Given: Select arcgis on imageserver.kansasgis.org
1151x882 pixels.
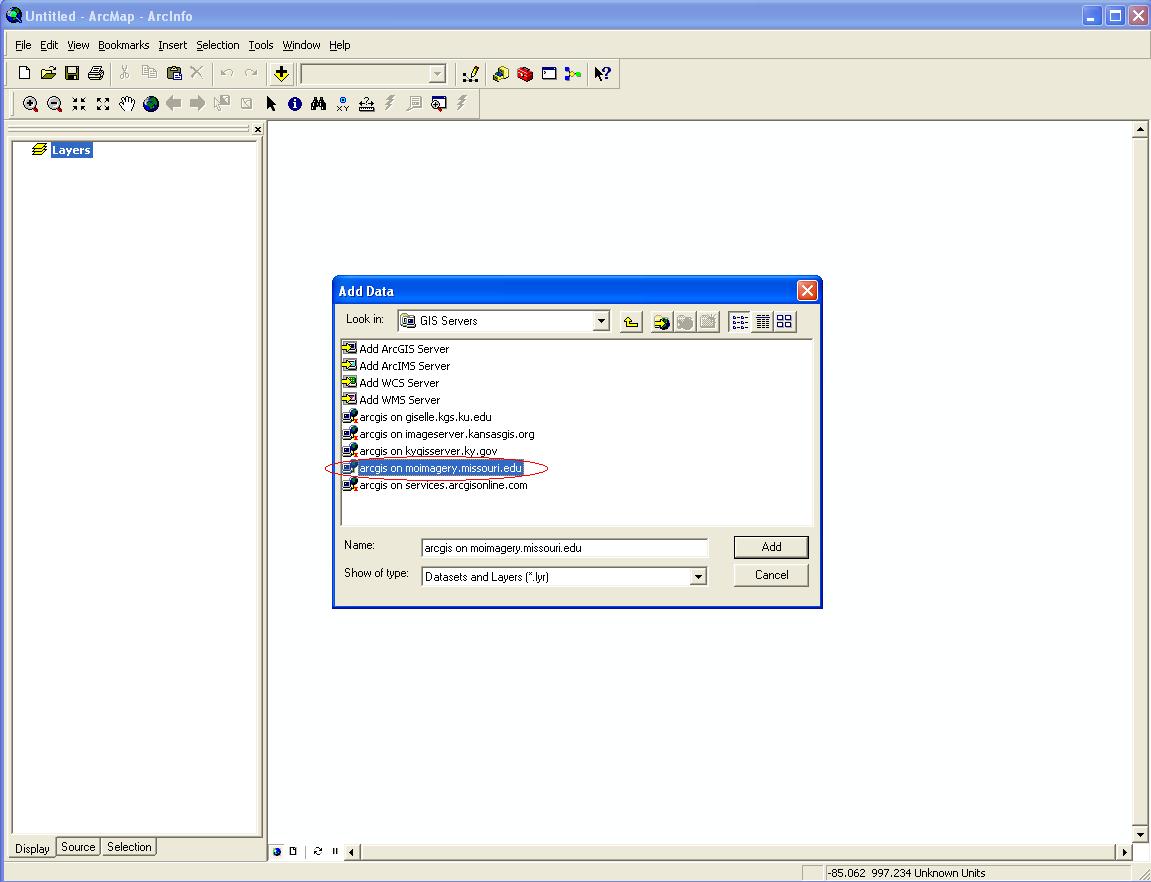Looking at the screenshot, I should tap(438, 434).
